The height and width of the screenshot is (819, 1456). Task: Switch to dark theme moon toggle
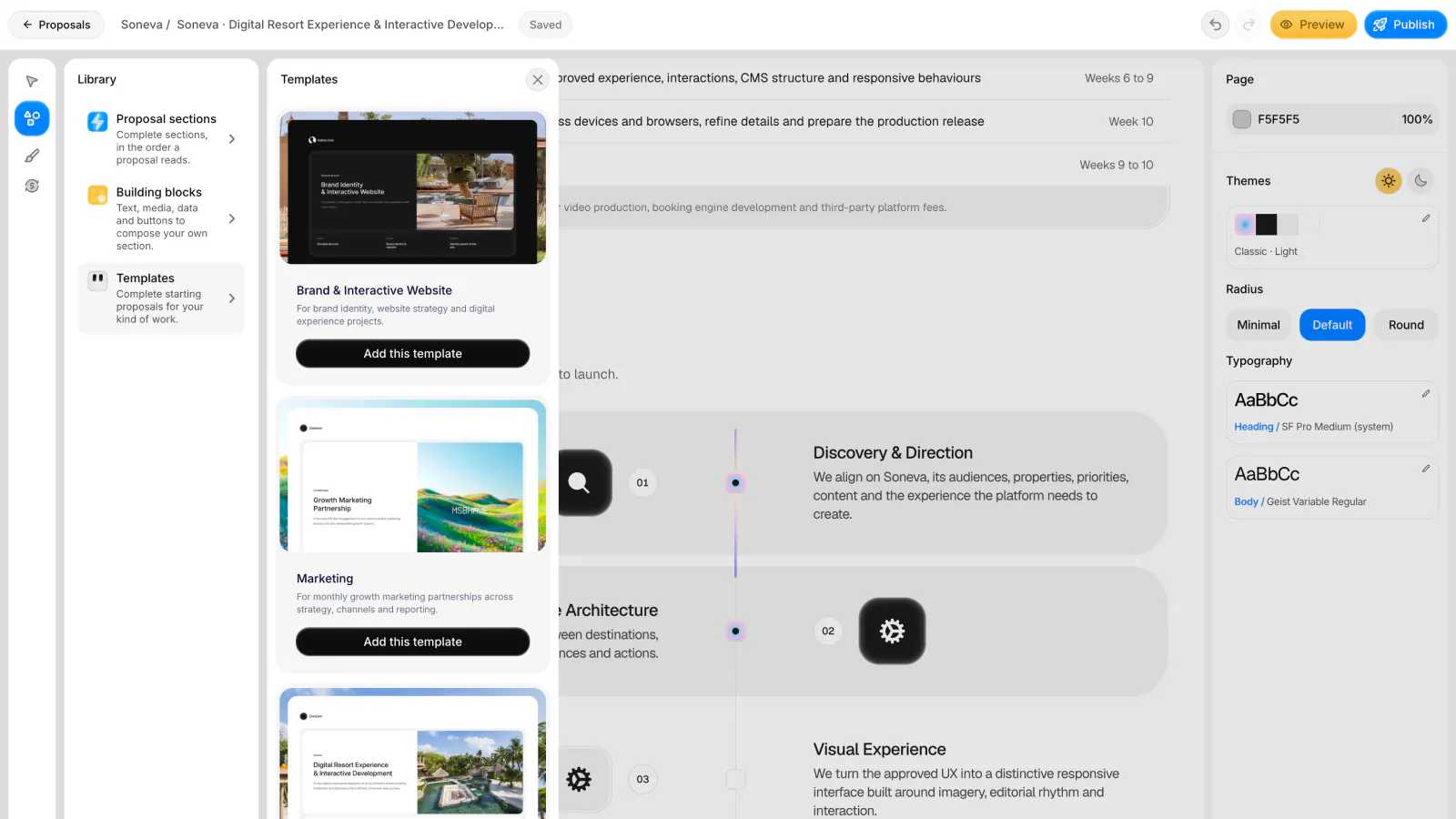click(1421, 181)
